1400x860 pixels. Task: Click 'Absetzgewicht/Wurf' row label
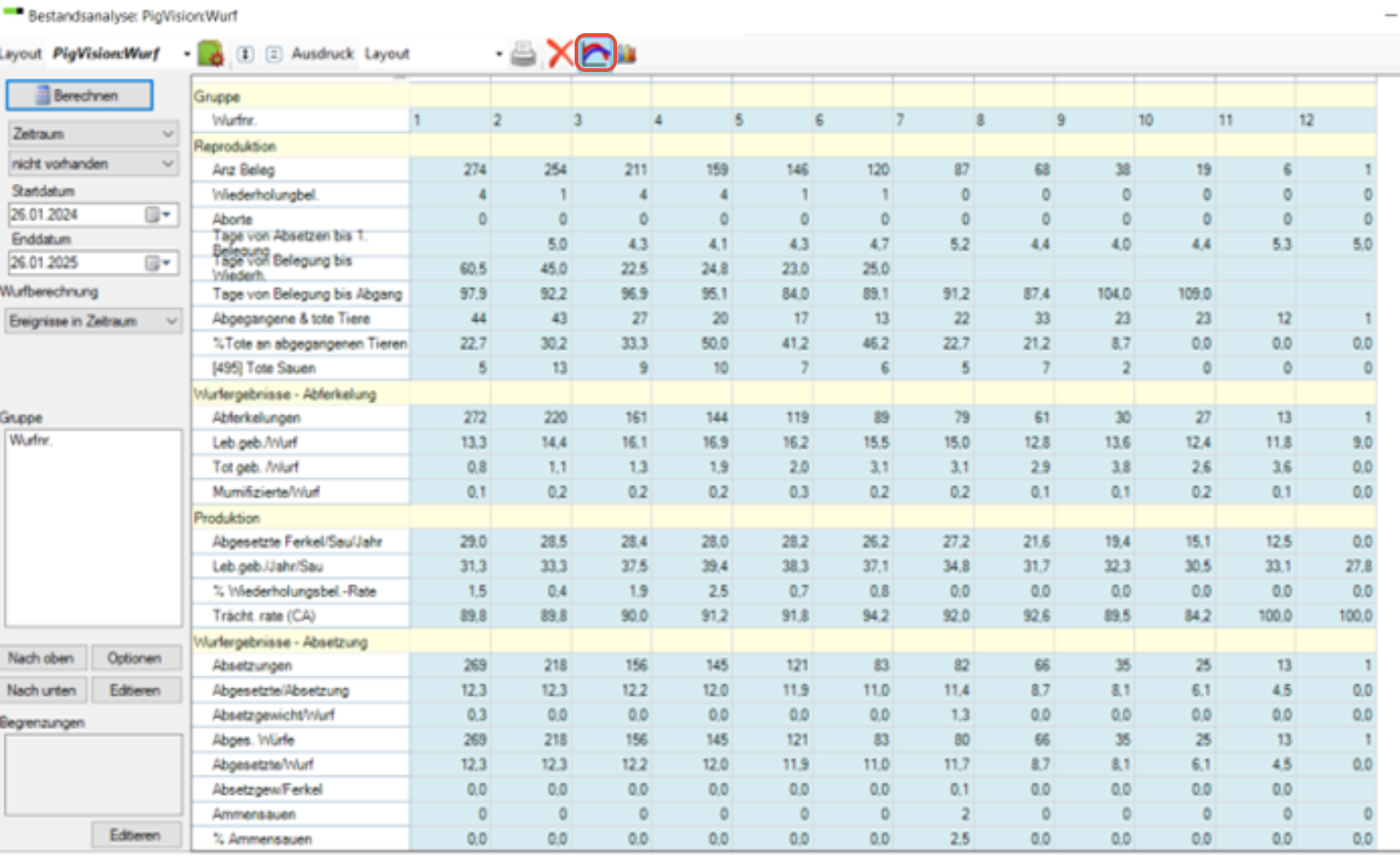tap(273, 715)
